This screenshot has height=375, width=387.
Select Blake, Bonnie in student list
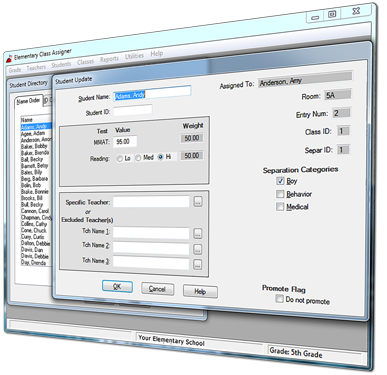(36, 192)
